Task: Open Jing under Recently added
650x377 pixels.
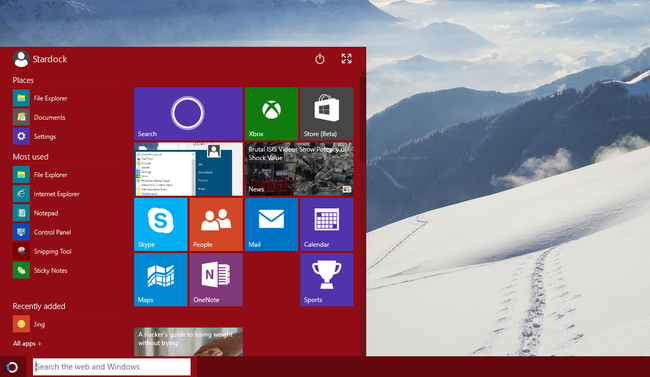Action: pyautogui.click(x=29, y=324)
